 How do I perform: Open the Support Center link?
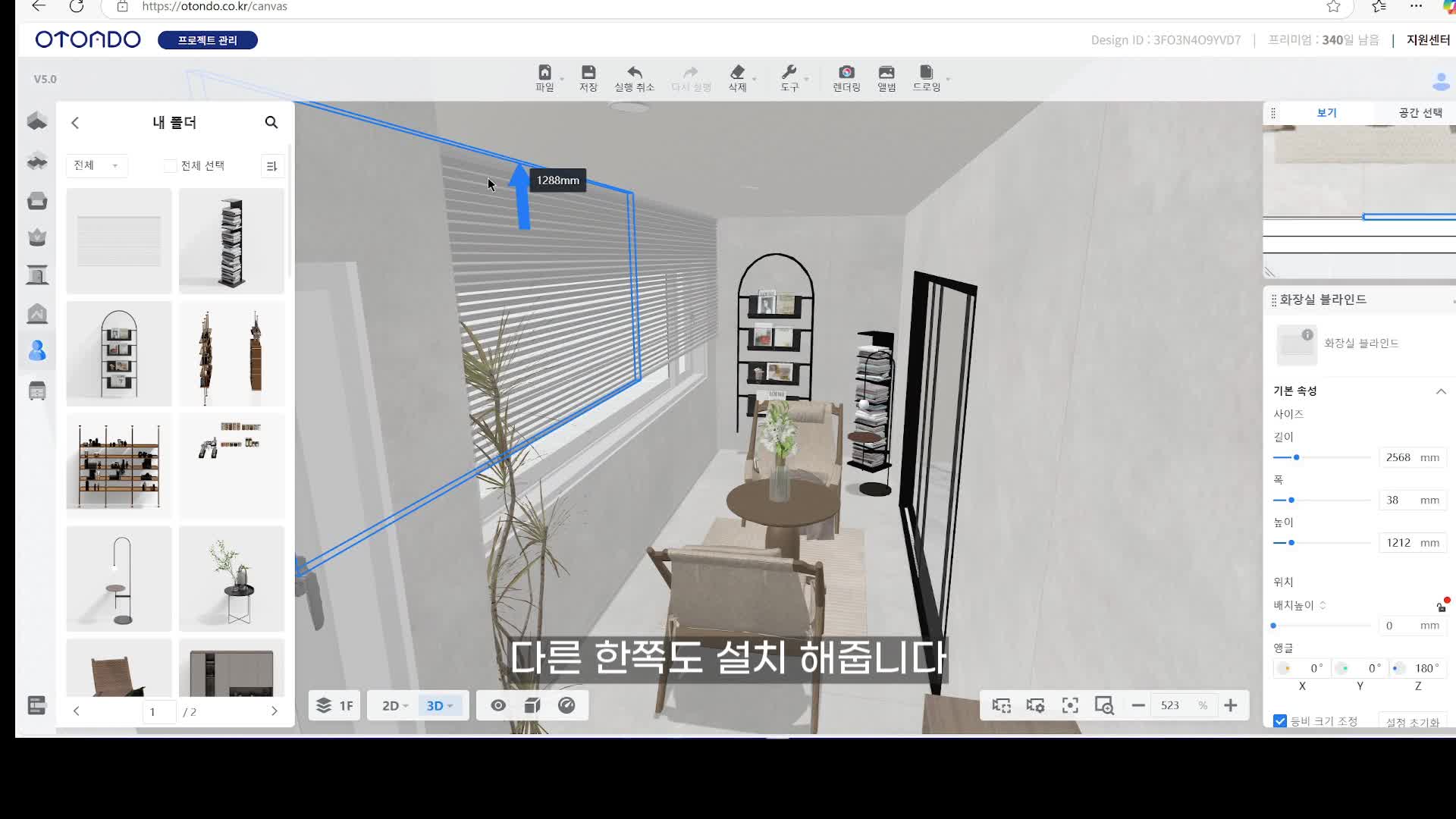coord(1427,40)
